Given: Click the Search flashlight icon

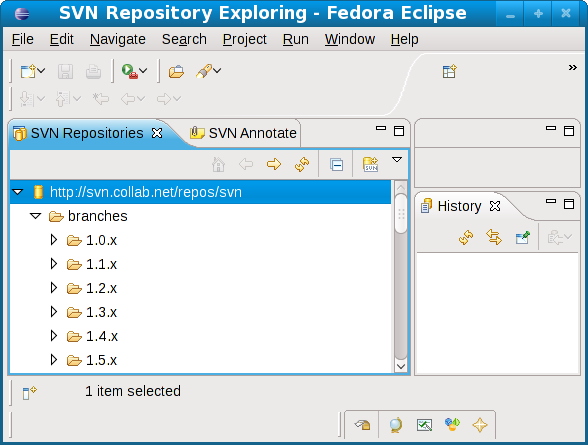Looking at the screenshot, I should 204,71.
